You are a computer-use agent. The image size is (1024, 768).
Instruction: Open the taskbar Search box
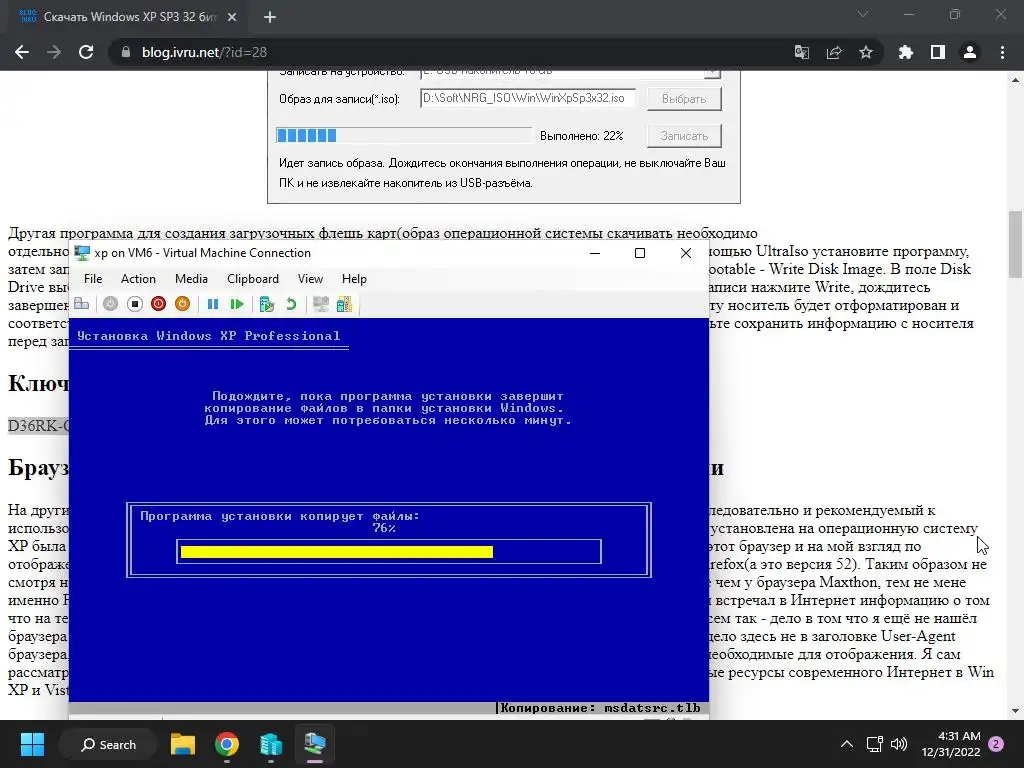coord(108,744)
